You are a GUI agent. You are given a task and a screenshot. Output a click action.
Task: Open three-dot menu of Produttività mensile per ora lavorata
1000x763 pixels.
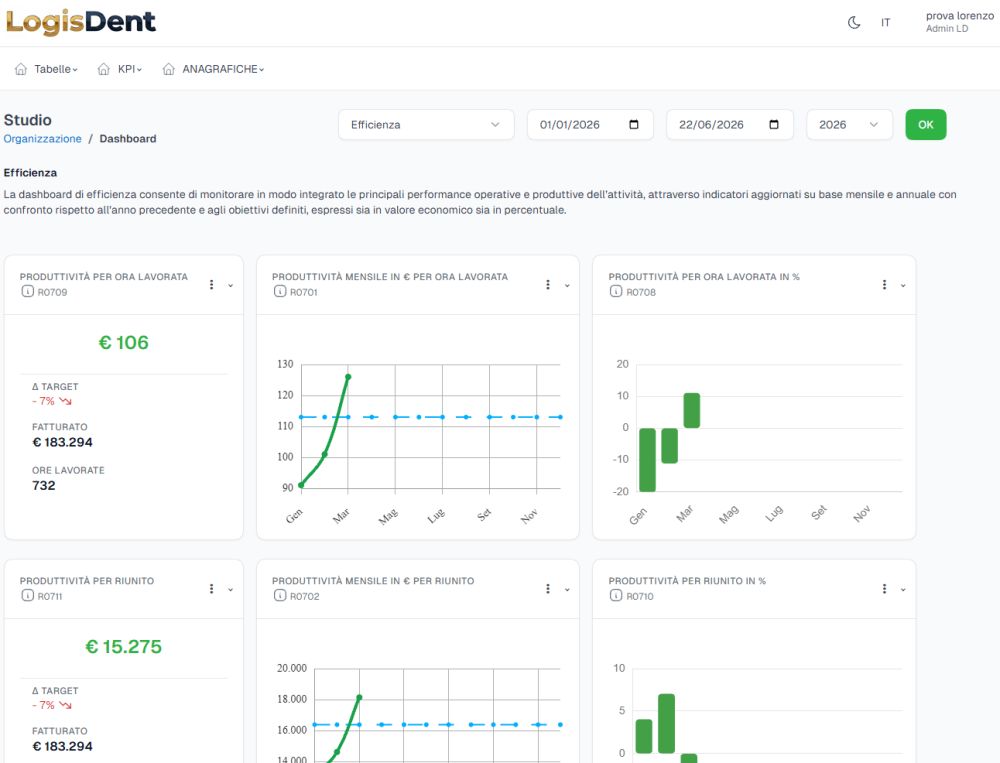pos(548,285)
